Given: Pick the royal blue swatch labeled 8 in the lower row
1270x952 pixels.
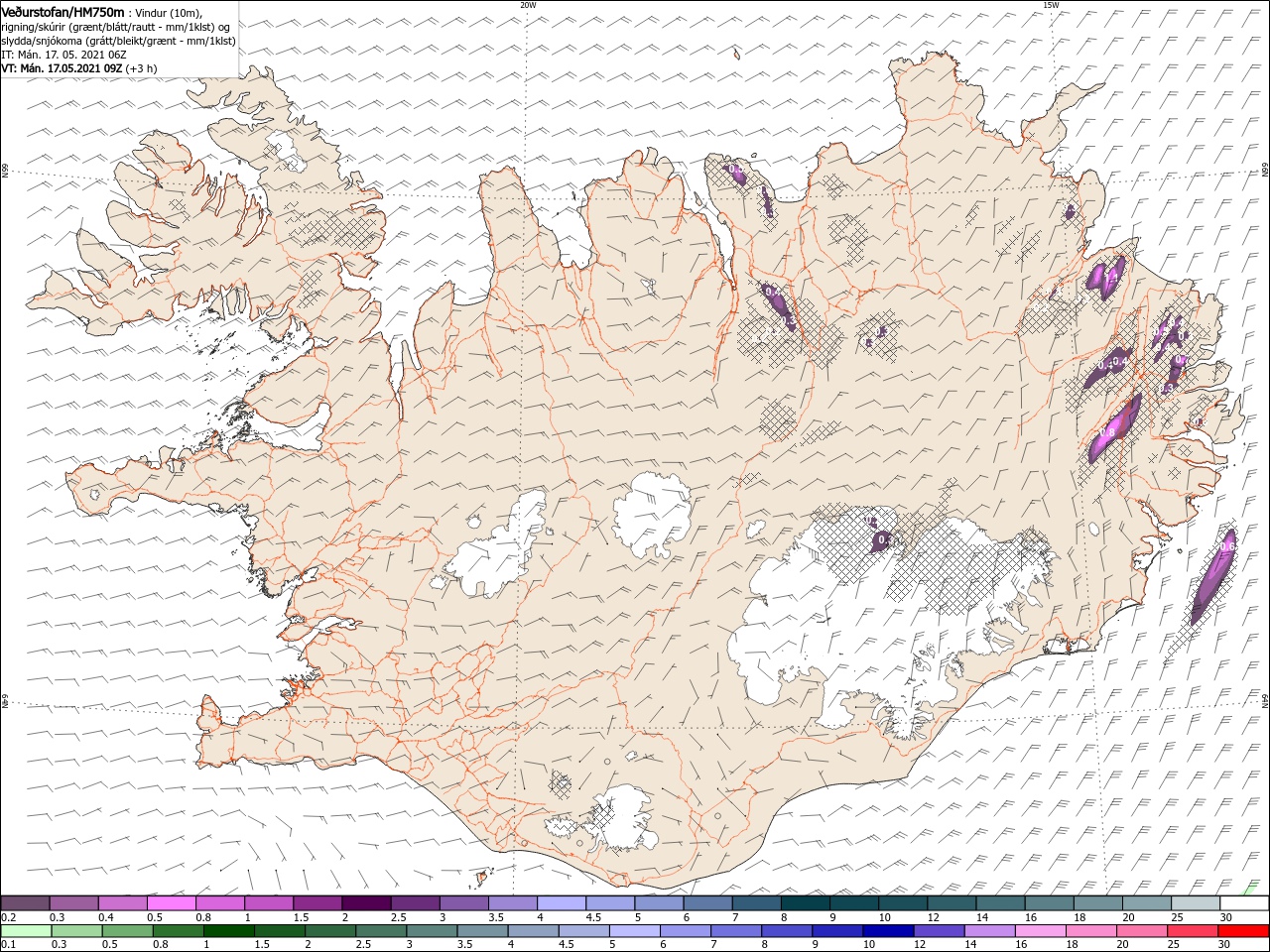Looking at the screenshot, I should point(788,931).
